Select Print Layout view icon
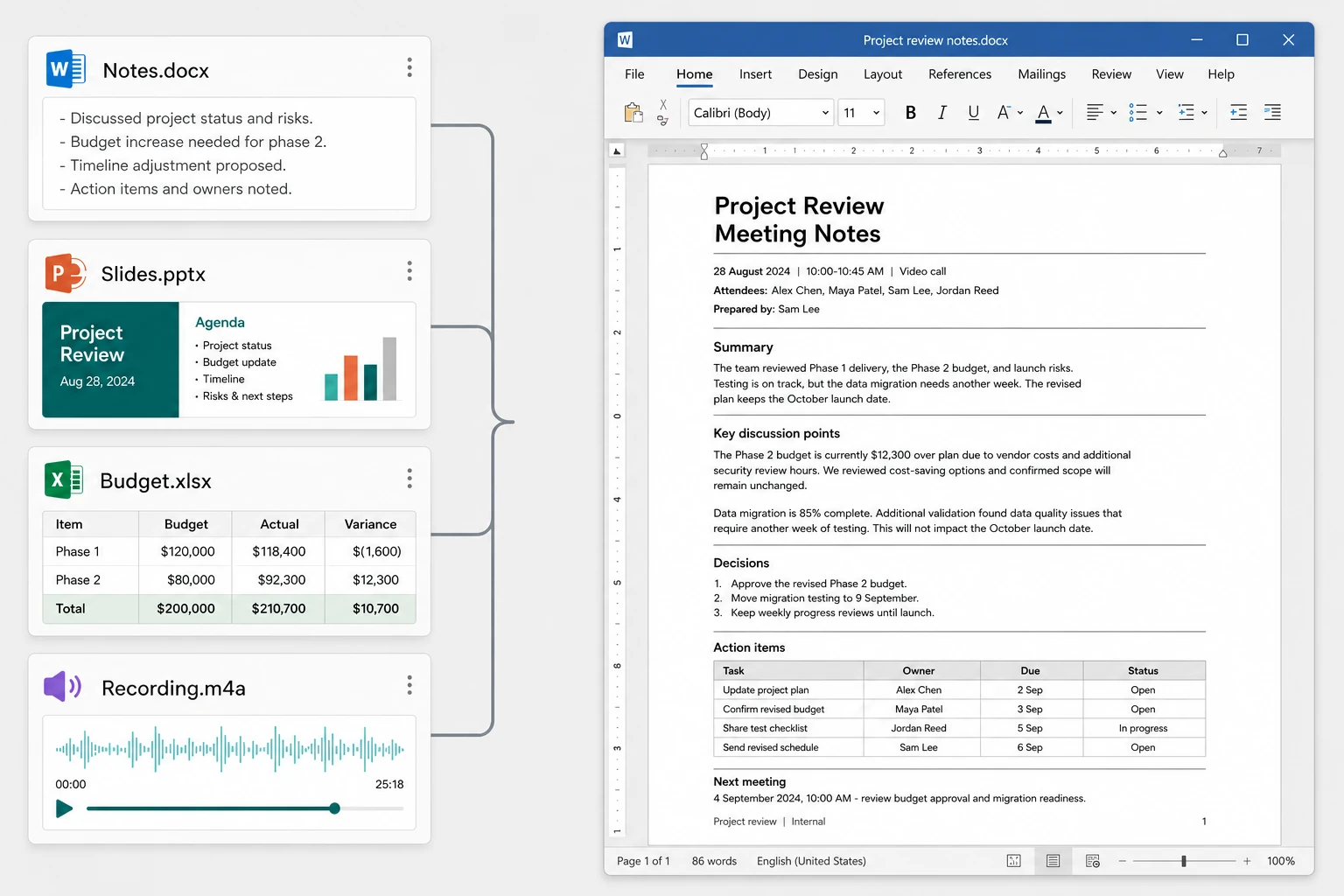Image resolution: width=1344 pixels, height=896 pixels. coord(1053,861)
